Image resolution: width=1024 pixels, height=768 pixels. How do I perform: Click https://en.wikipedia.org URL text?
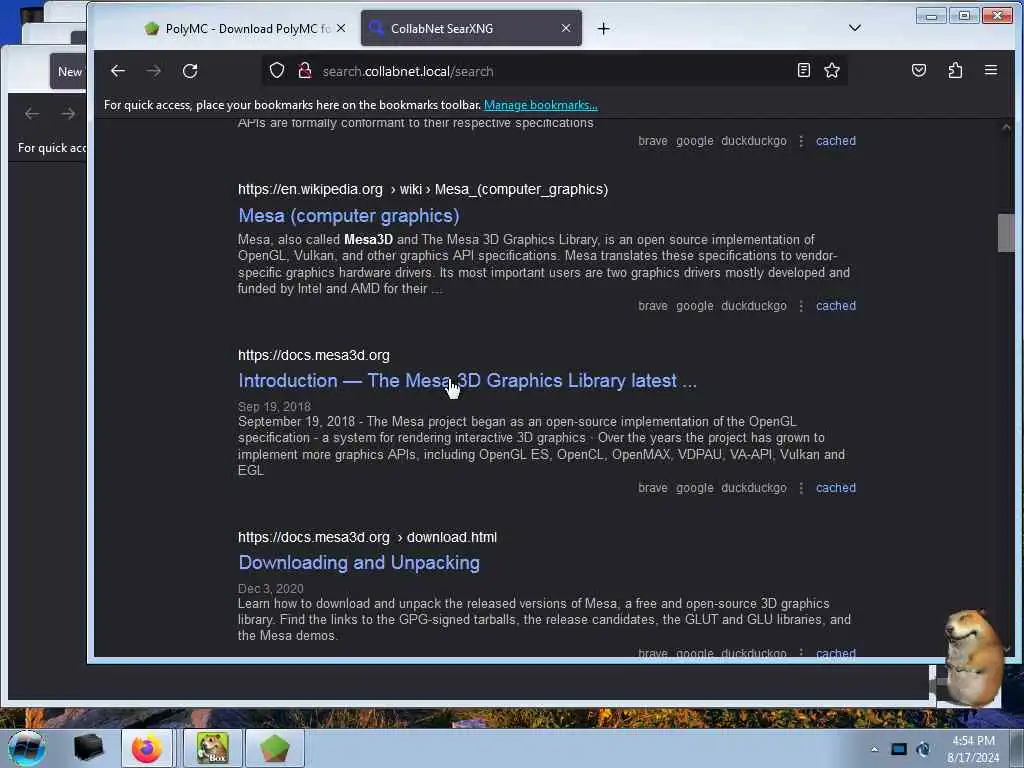pos(310,189)
